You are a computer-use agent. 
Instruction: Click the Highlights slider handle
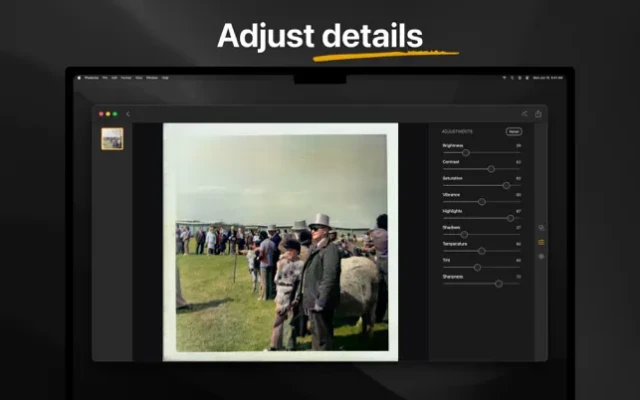pos(510,218)
